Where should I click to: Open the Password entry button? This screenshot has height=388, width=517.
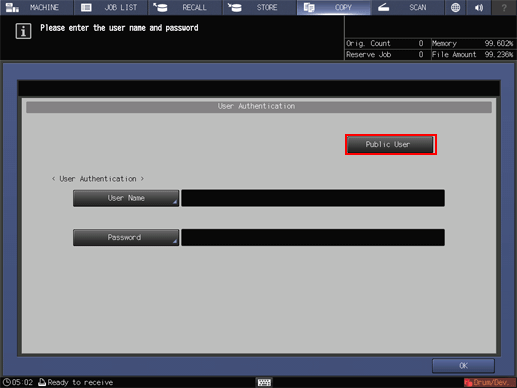click(126, 238)
